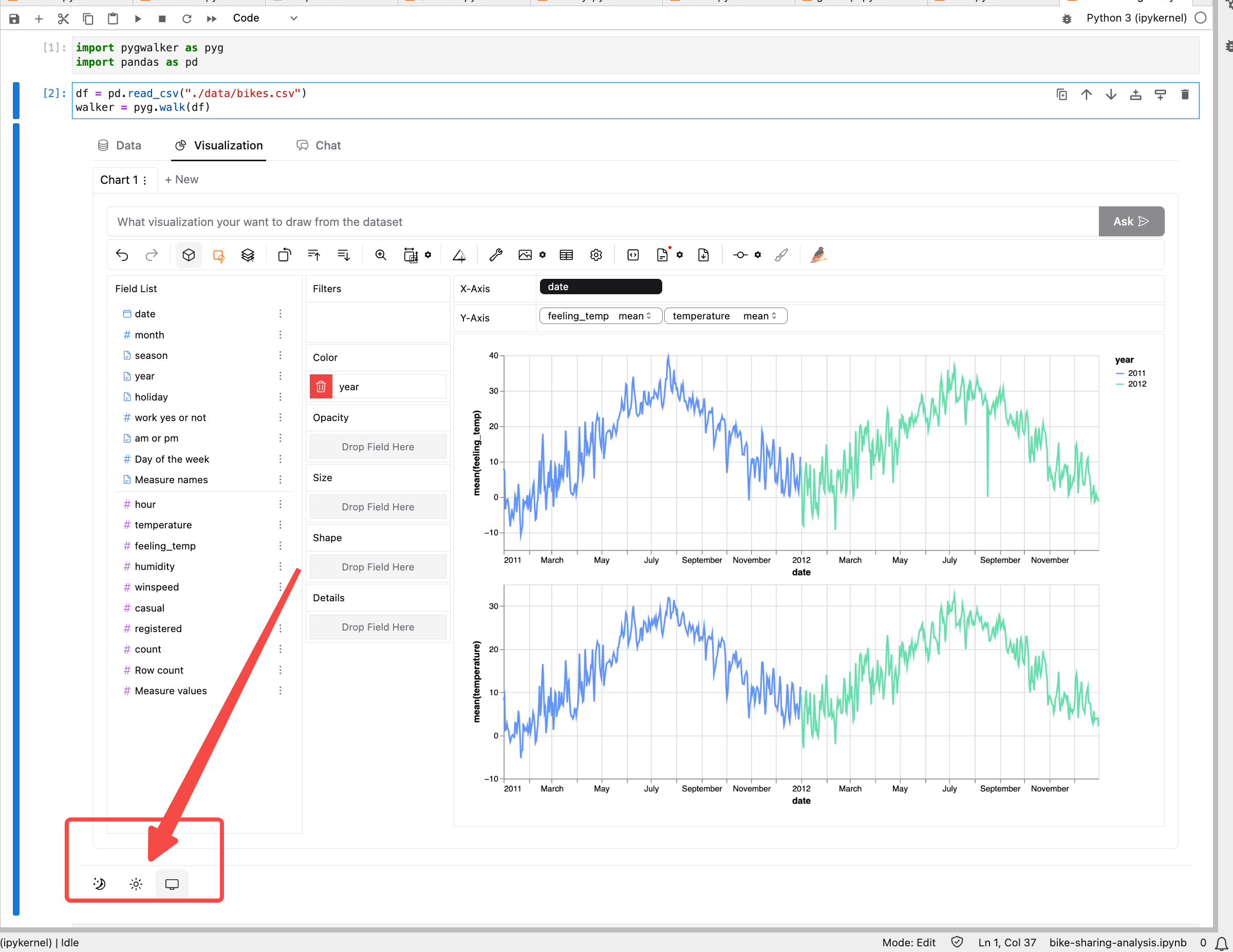The width and height of the screenshot is (1233, 952).
Task: Open export file options gear
Action: coord(680,255)
